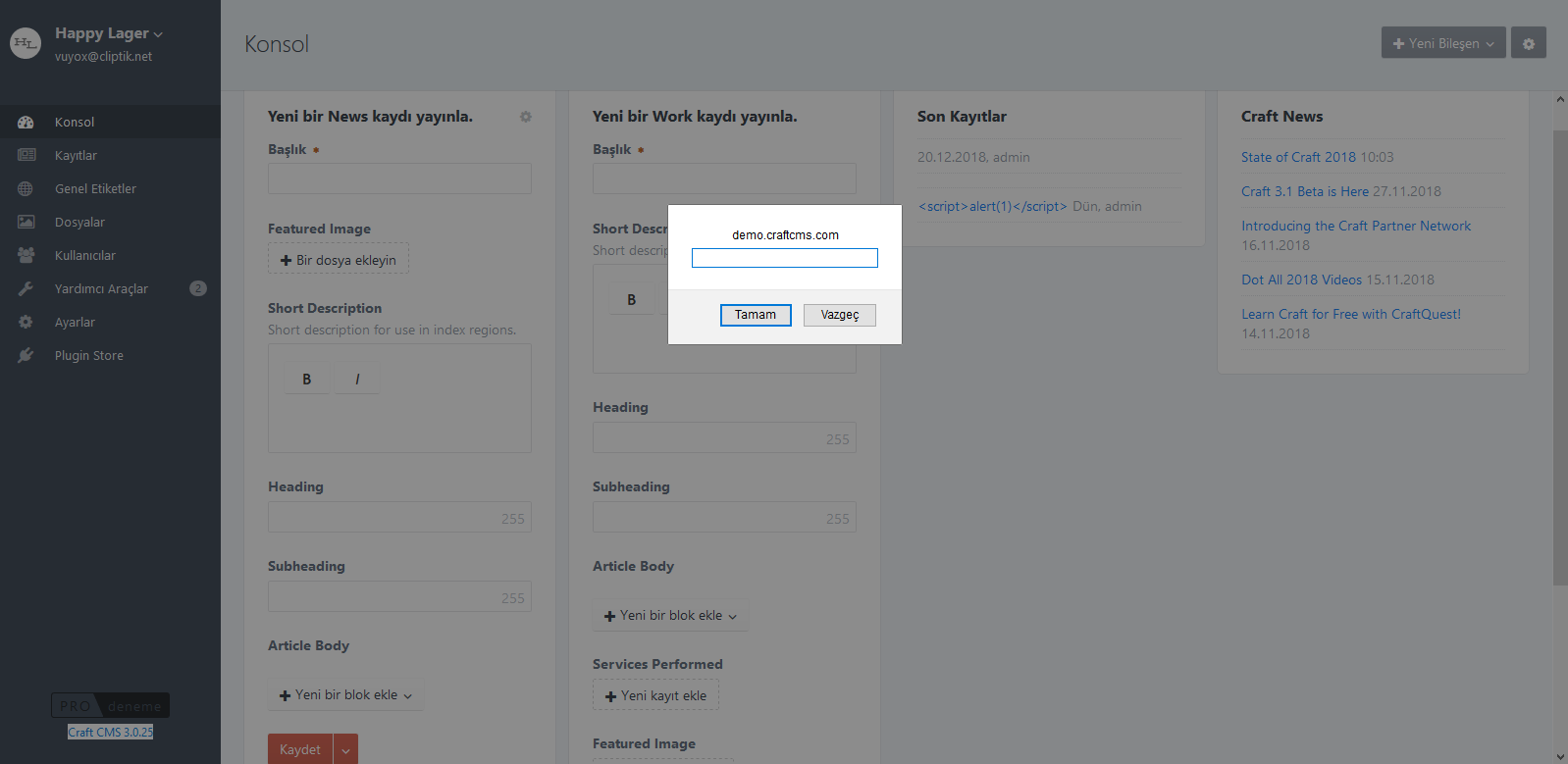Open the Happy Lager account dropdown
1568x764 pixels.
[x=109, y=33]
